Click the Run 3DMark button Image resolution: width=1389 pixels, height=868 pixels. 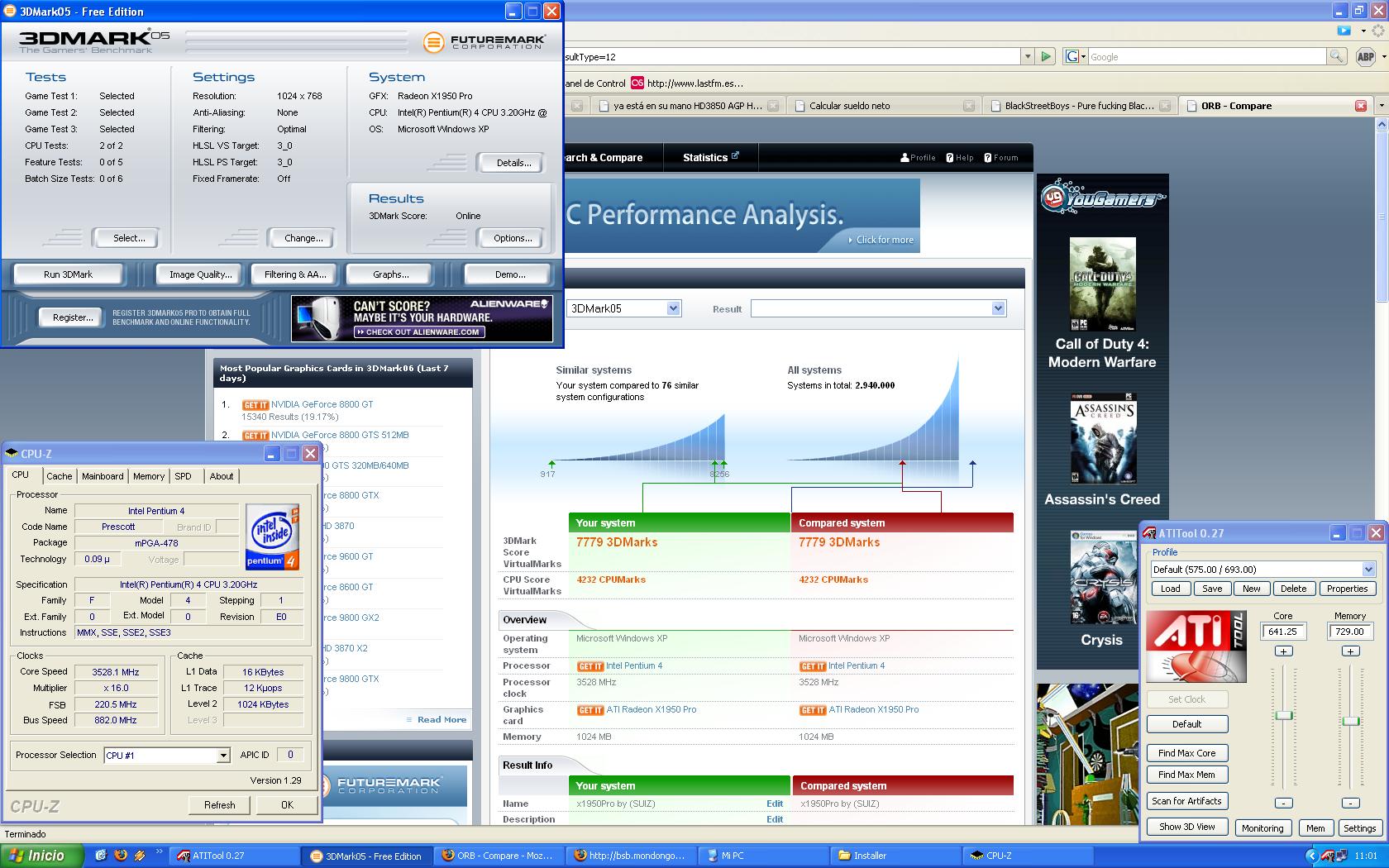pos(68,274)
